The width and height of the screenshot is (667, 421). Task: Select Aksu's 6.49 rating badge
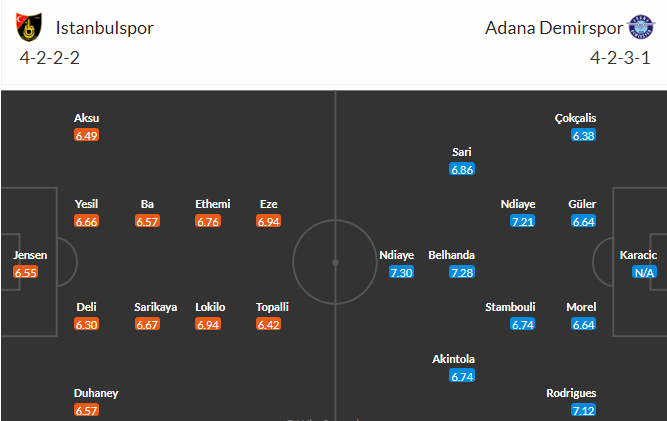86,136
